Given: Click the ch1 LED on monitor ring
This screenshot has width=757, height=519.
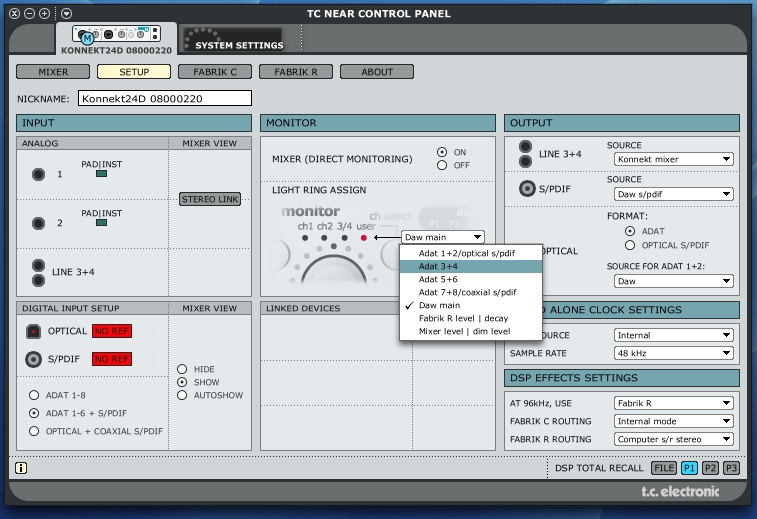Looking at the screenshot, I should pos(305,238).
